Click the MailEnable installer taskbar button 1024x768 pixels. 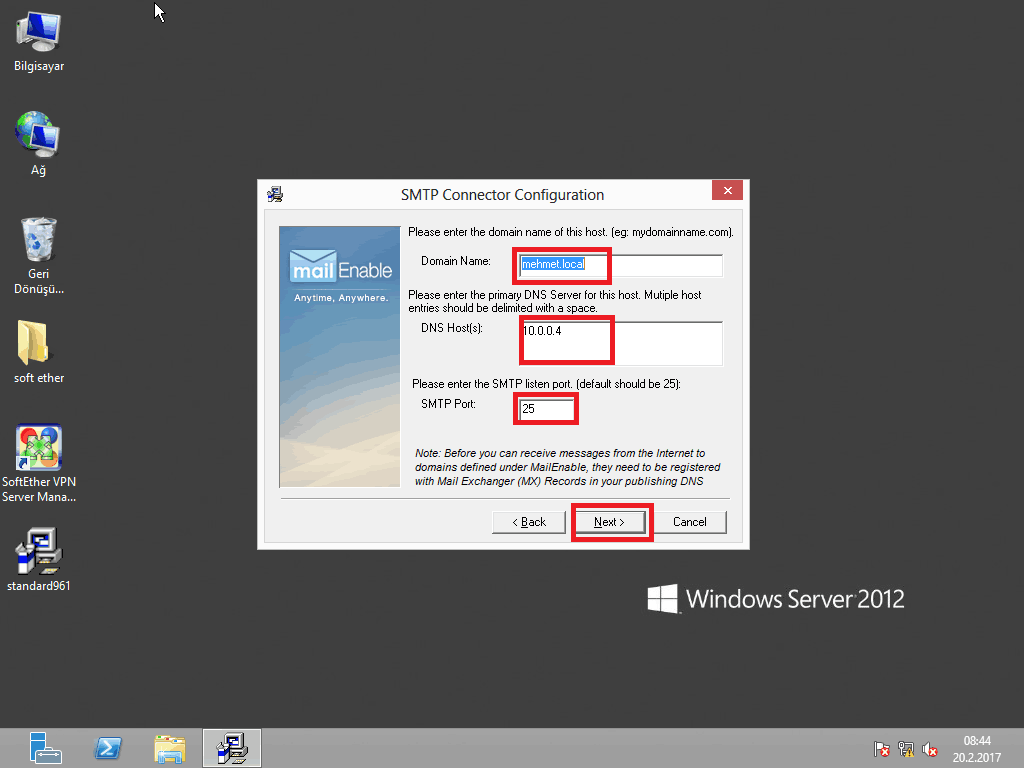click(x=232, y=747)
